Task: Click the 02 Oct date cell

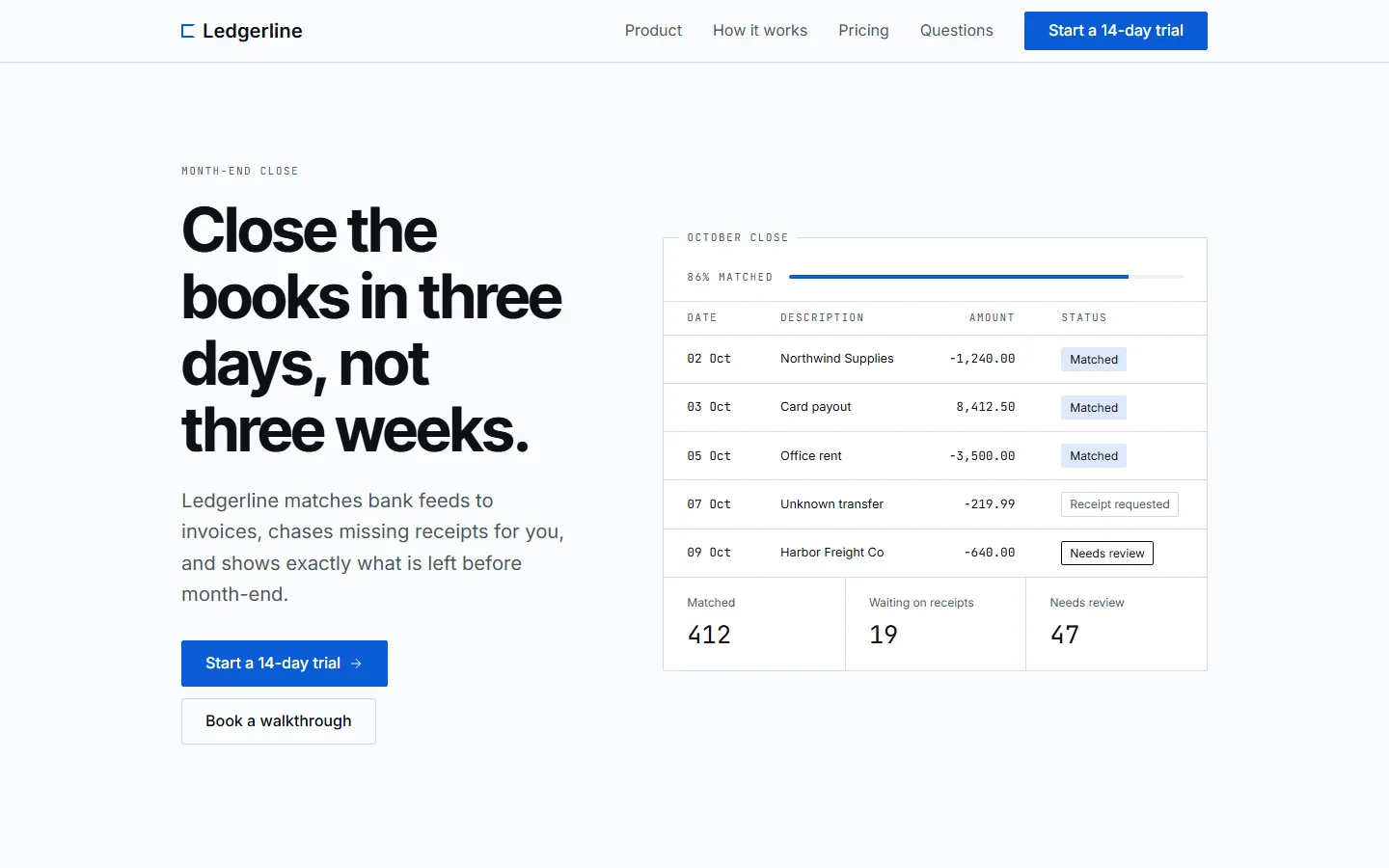Action: tap(709, 359)
